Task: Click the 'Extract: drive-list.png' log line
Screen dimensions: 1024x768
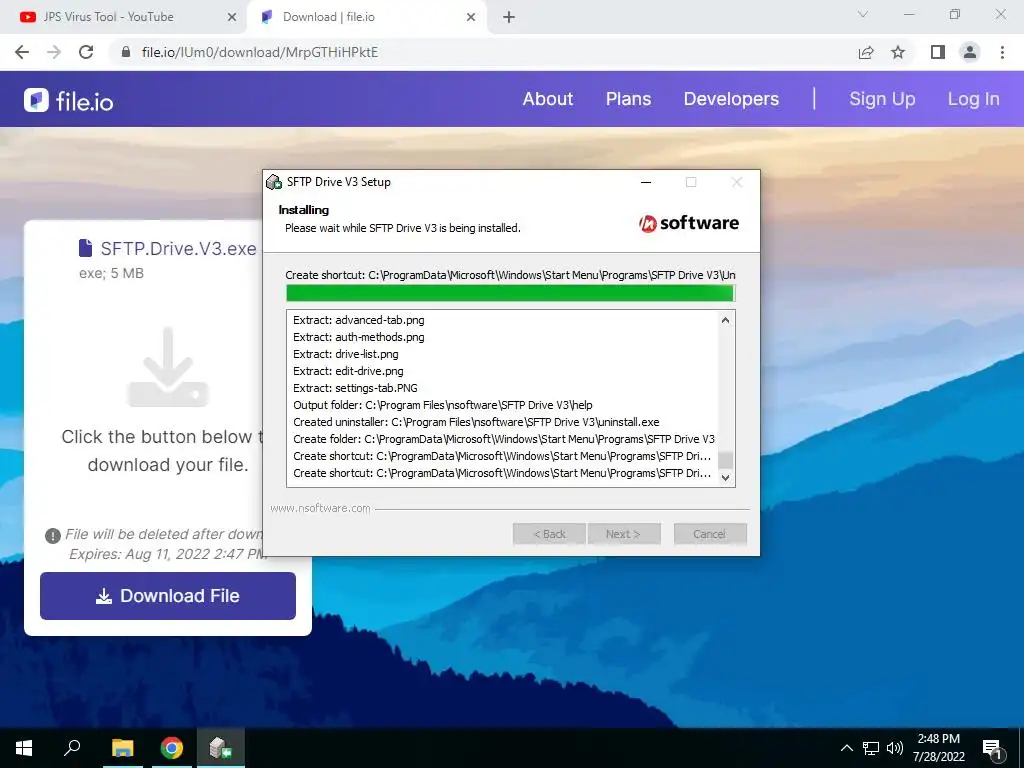Action: point(345,354)
